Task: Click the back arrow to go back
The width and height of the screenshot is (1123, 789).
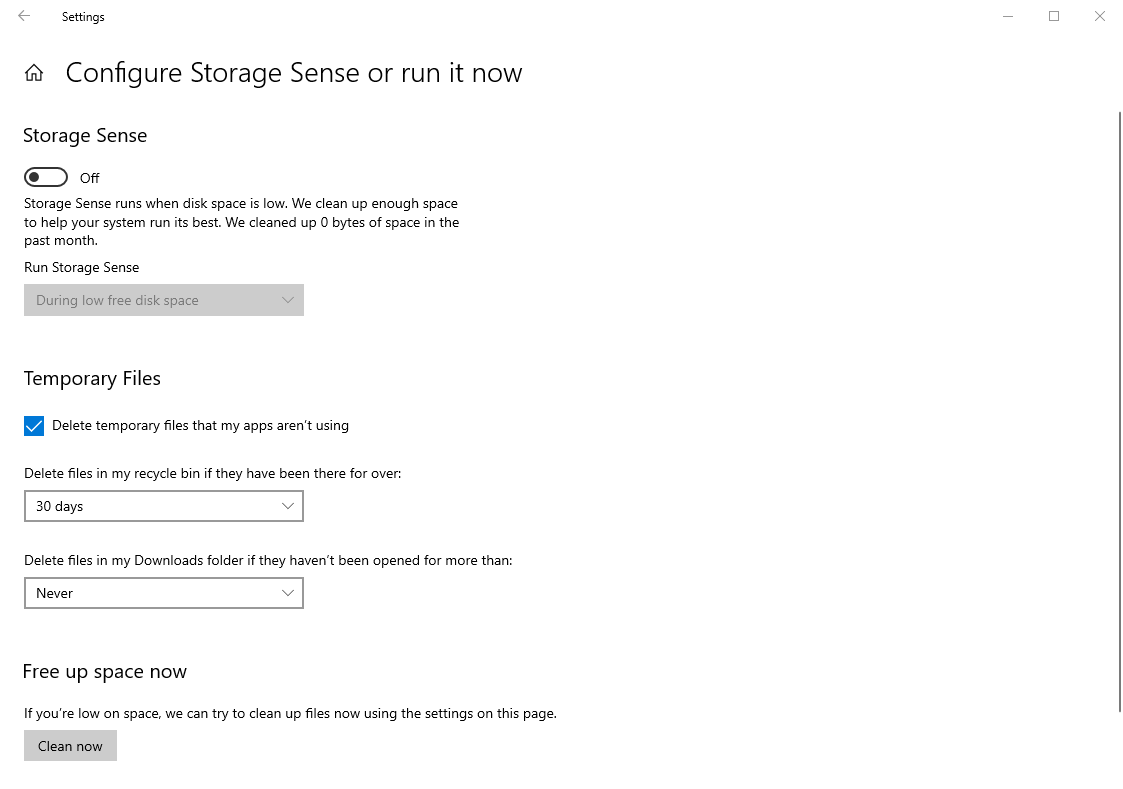Action: 24,16
